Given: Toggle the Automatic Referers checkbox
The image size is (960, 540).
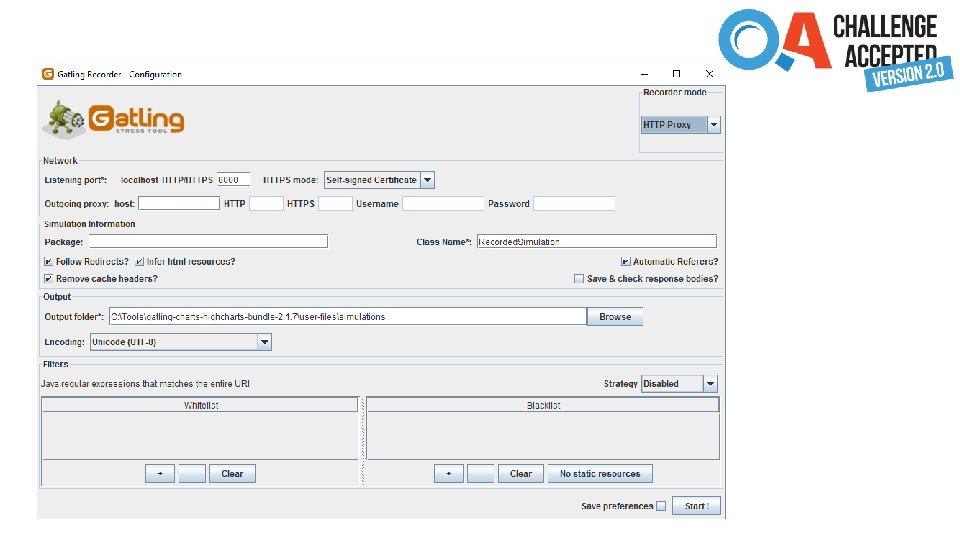Looking at the screenshot, I should point(625,261).
